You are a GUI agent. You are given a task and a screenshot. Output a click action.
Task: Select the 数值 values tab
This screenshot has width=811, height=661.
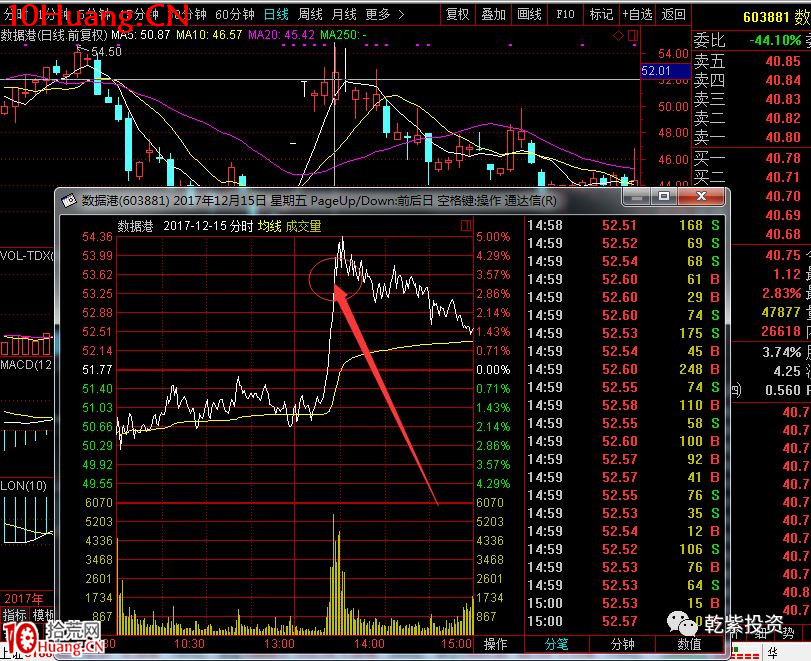pos(689,644)
